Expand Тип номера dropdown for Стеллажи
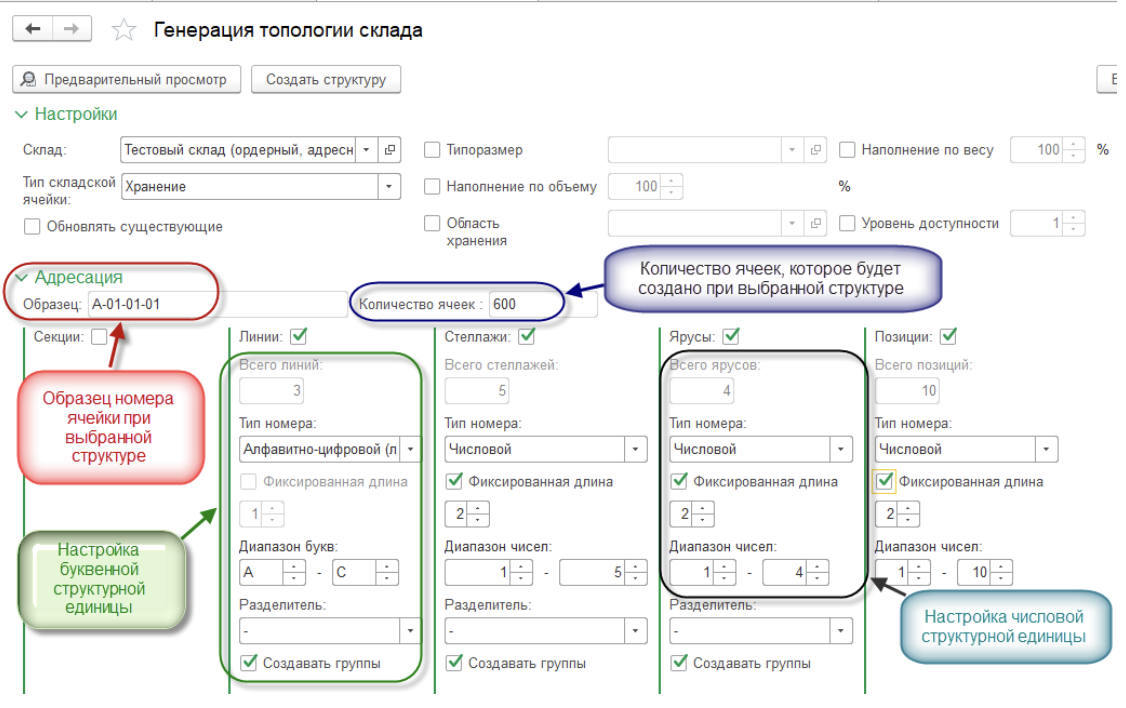 [x=635, y=450]
